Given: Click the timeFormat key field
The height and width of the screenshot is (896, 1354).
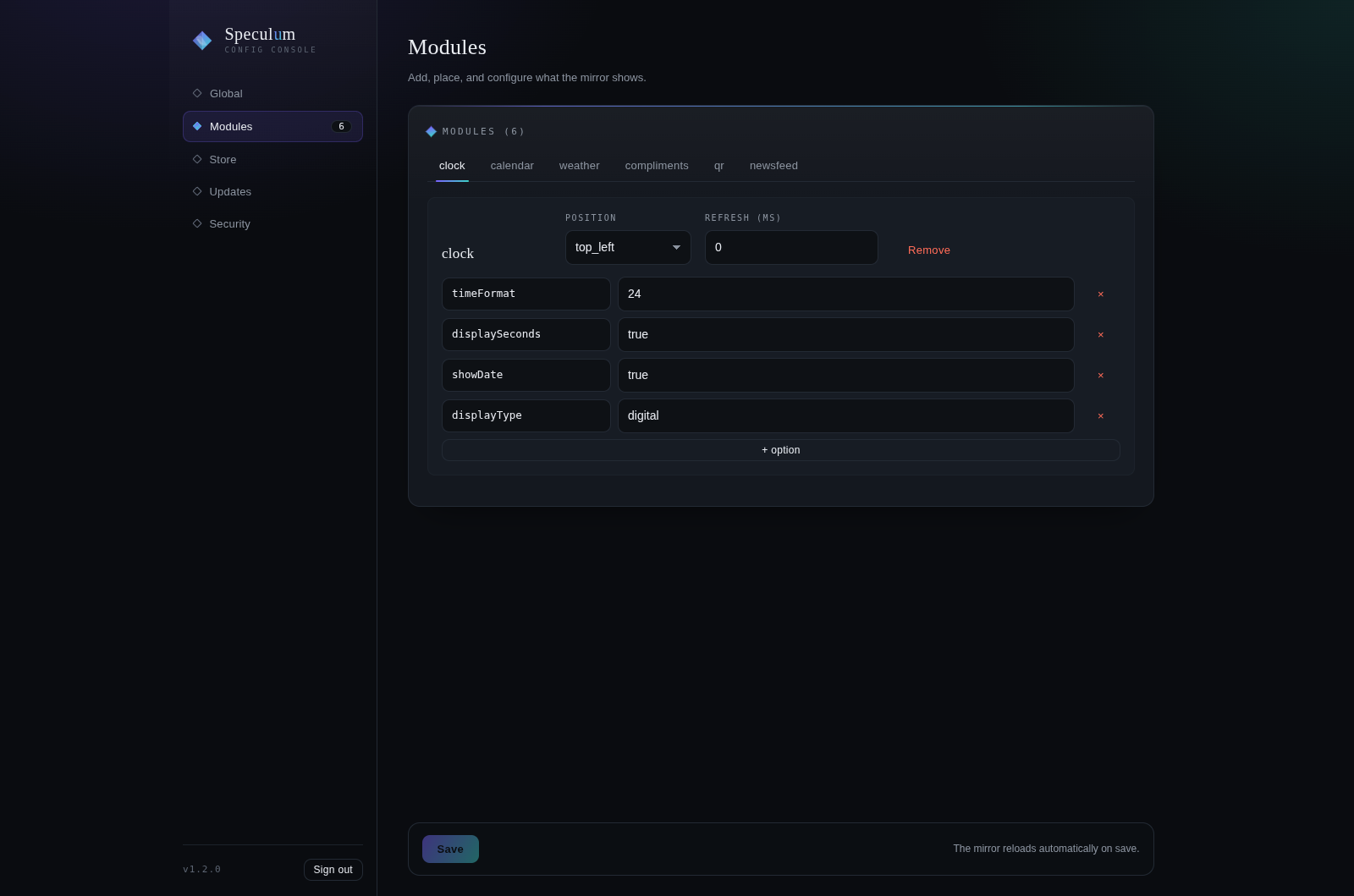Looking at the screenshot, I should pos(526,294).
